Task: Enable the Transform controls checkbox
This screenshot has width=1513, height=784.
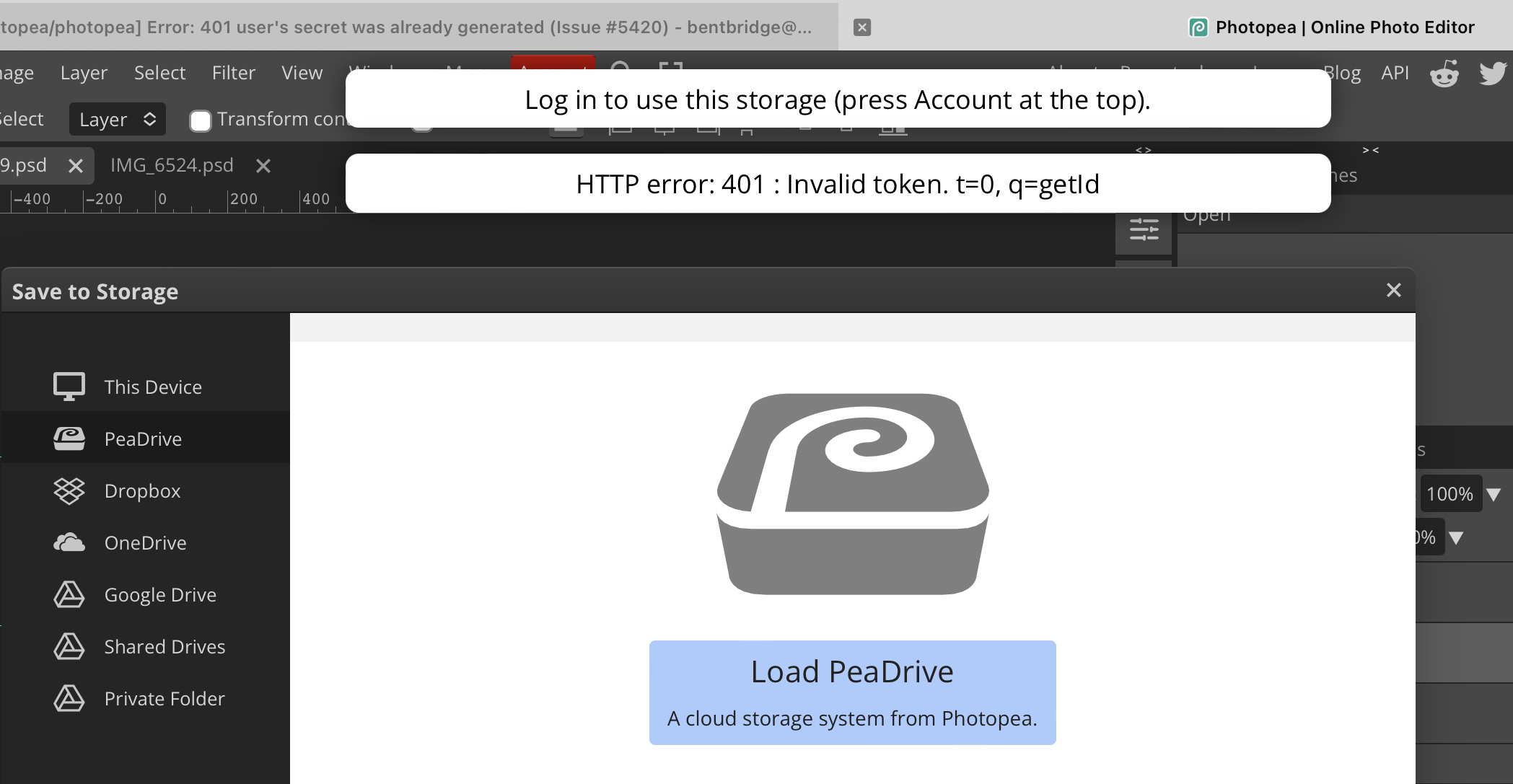Action: tap(200, 120)
